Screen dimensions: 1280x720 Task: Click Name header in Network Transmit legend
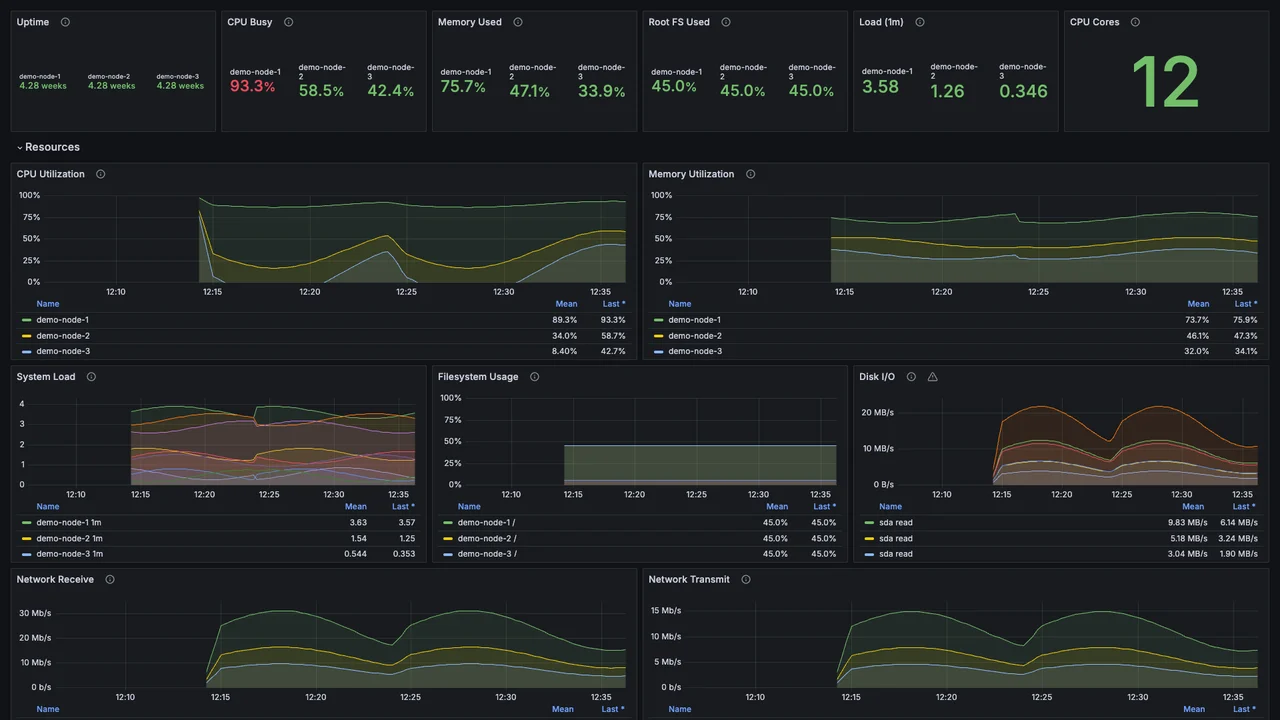click(x=680, y=709)
